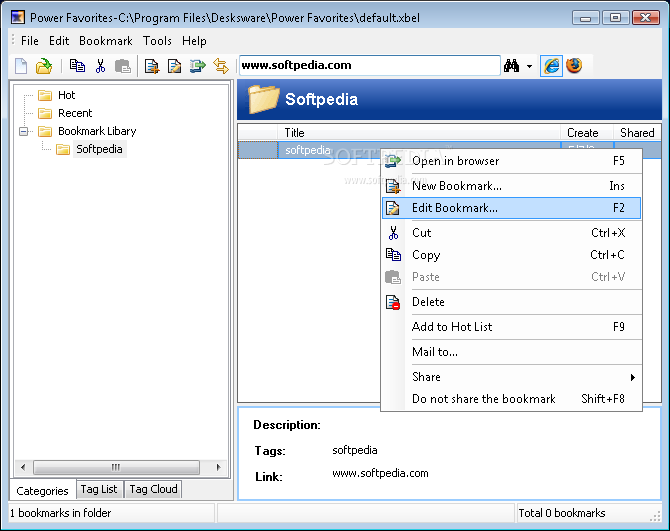The image size is (670, 531).
Task: Expand the Share submenu
Action: tap(511, 377)
